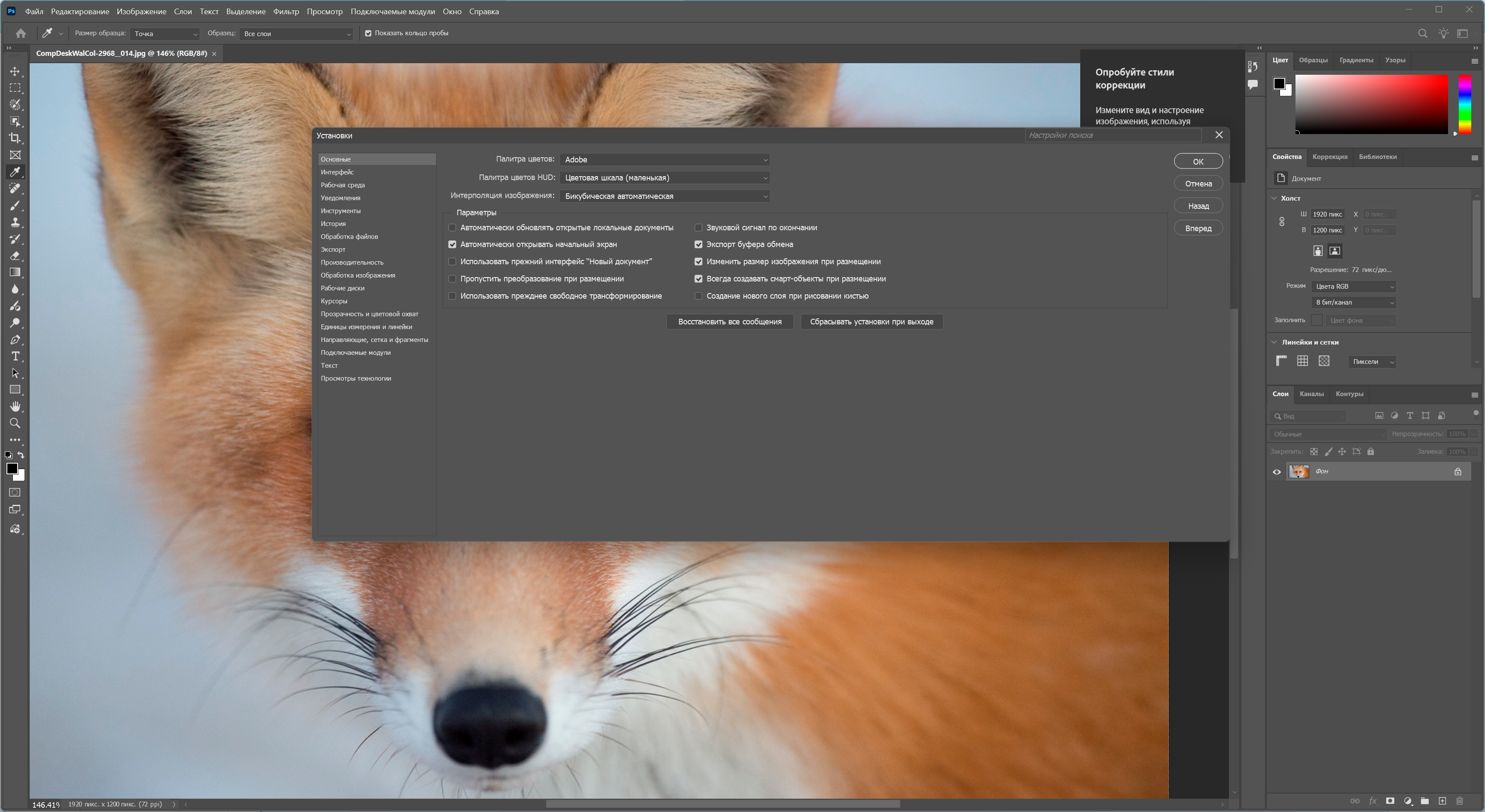Open the Фильтр menu

[286, 12]
